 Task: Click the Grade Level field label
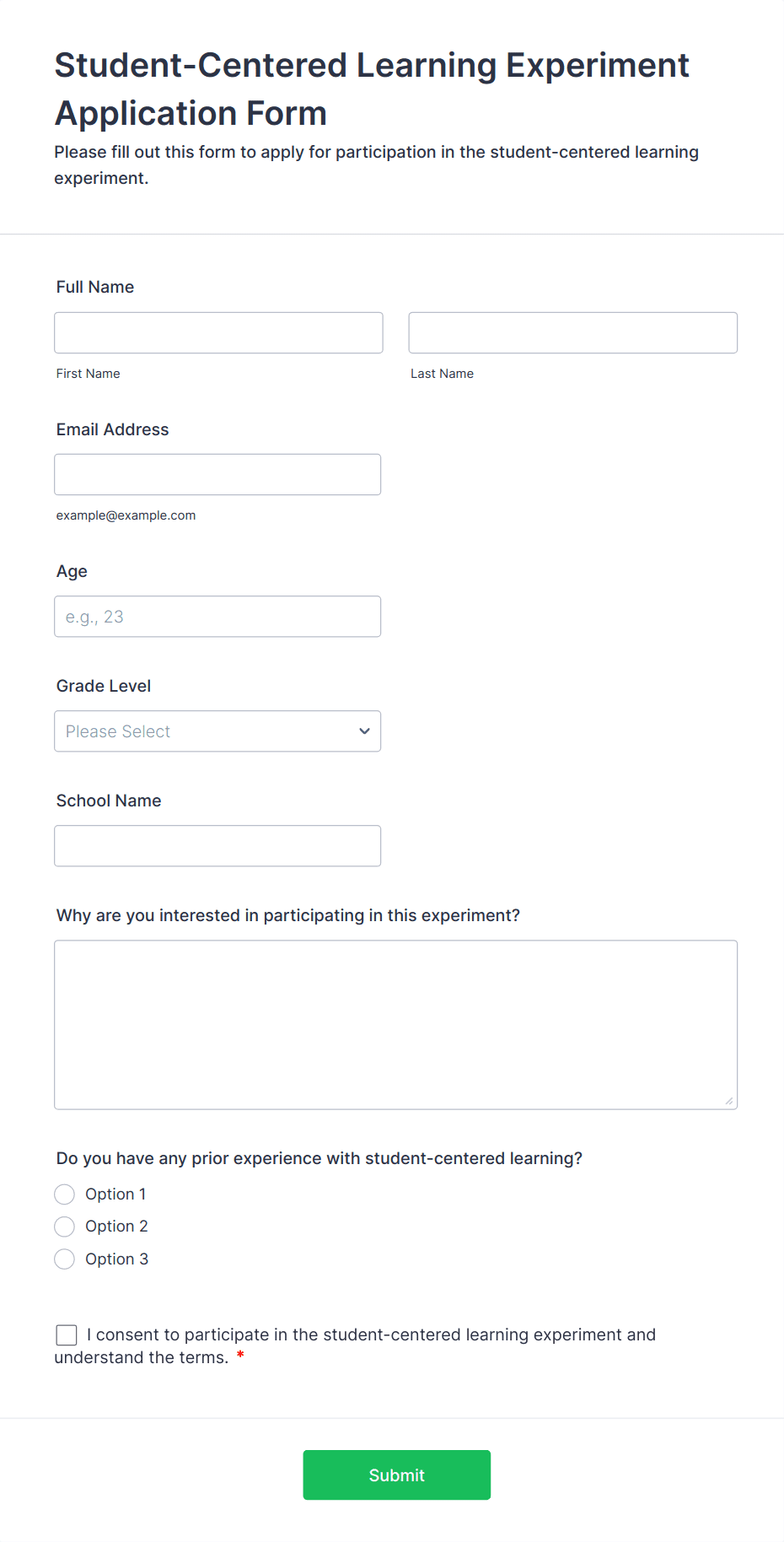104,686
